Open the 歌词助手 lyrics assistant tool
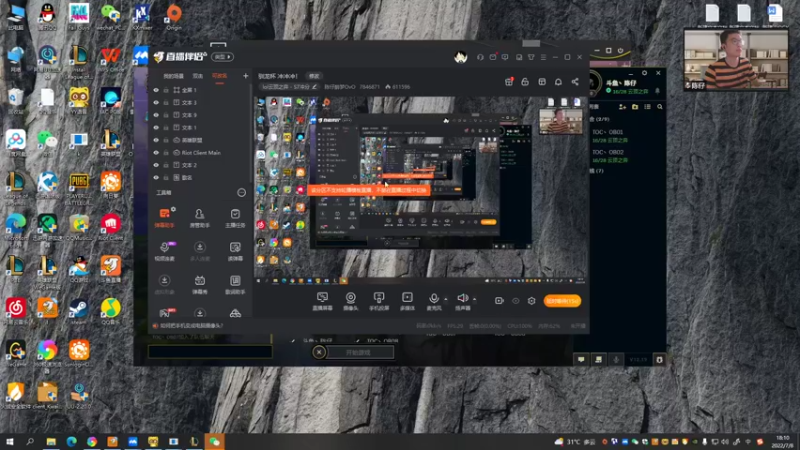Screen dimensions: 800x450 [235, 285]
